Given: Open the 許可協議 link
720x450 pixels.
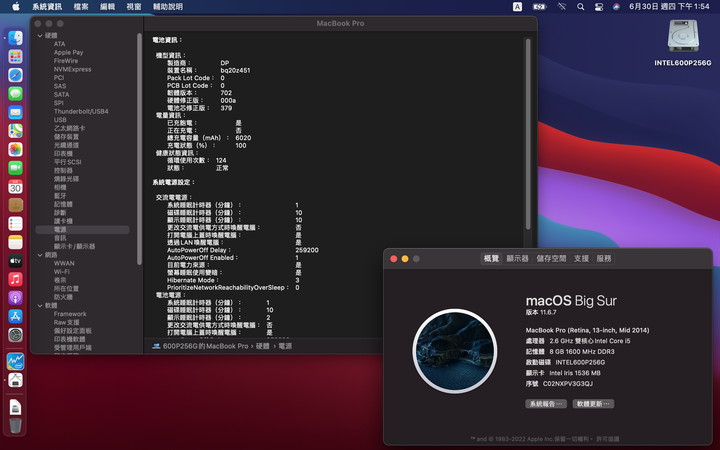Looking at the screenshot, I should pos(608,439).
